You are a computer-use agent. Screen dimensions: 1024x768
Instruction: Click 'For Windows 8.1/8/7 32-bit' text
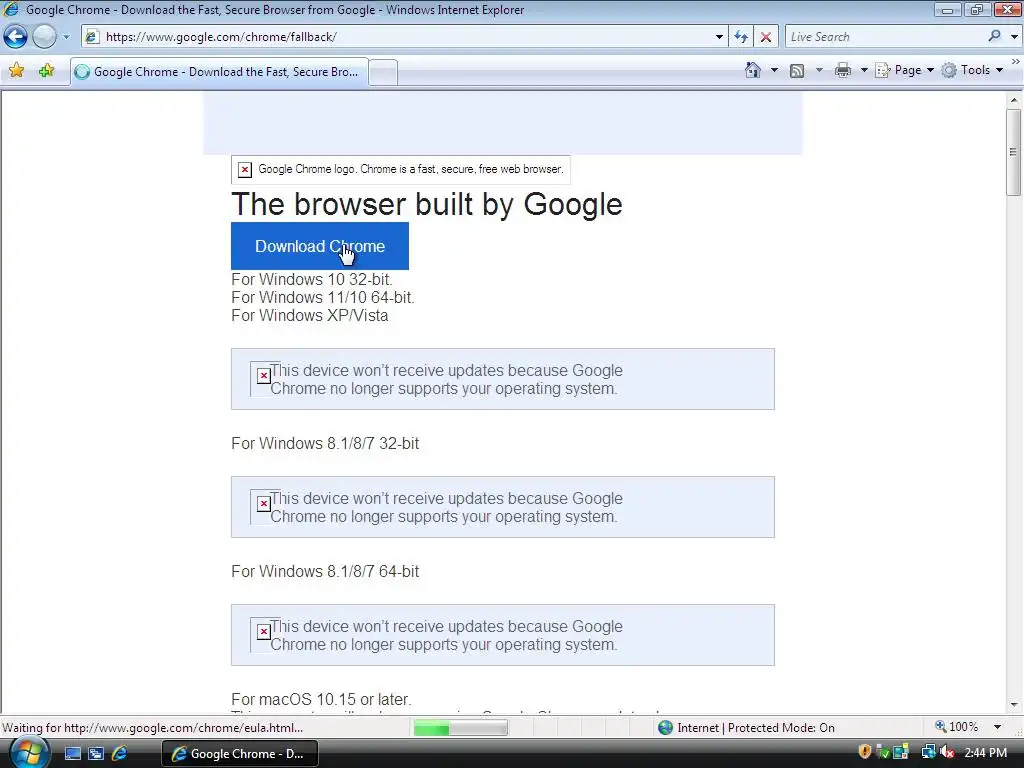(325, 443)
